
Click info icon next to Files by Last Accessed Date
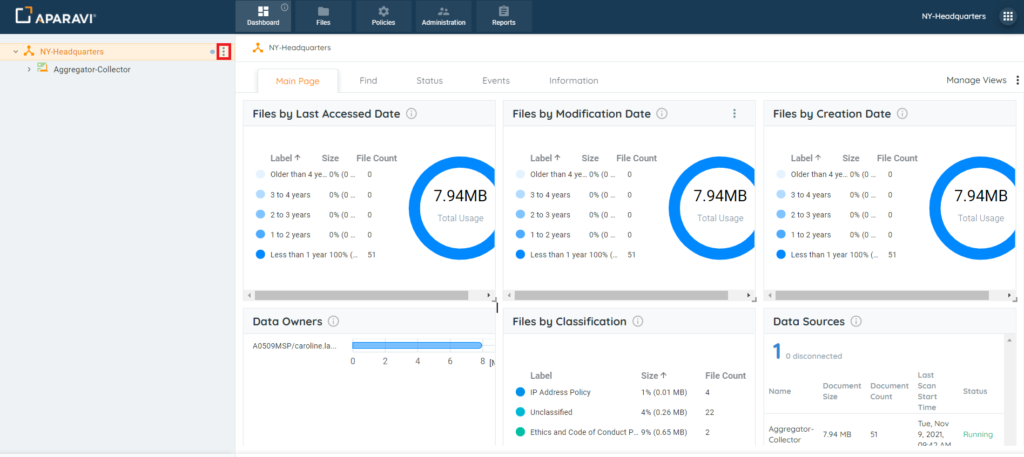pyautogui.click(x=412, y=114)
